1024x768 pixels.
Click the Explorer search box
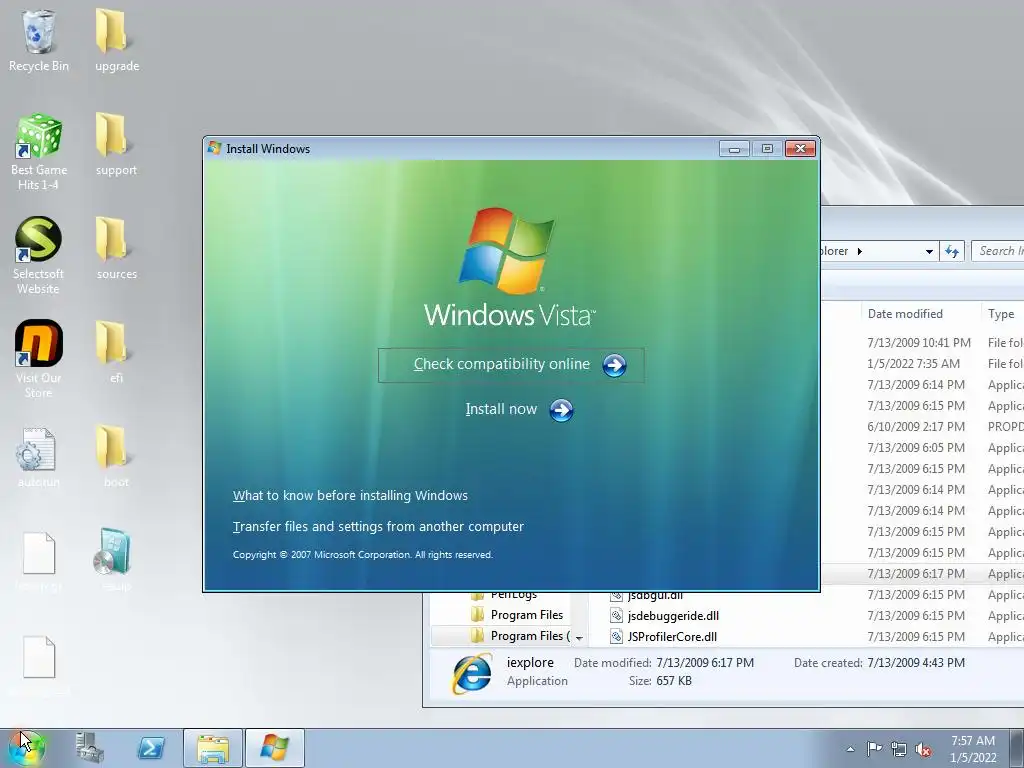[x=998, y=251]
